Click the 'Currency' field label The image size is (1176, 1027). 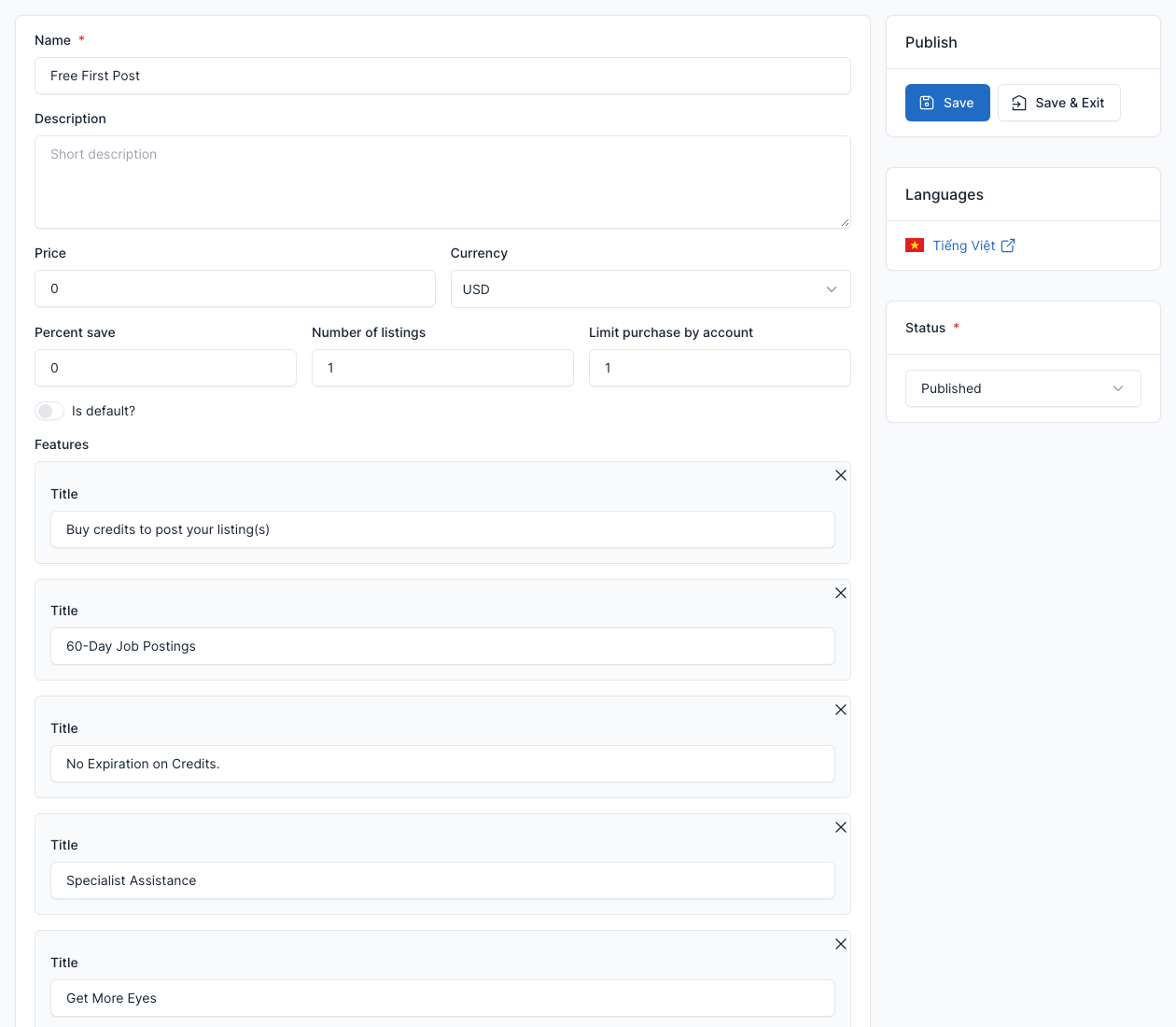[479, 253]
